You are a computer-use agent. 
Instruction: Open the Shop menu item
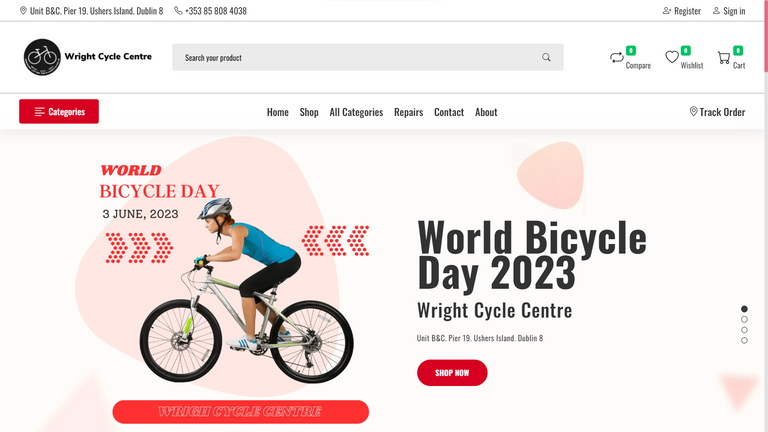pos(309,112)
